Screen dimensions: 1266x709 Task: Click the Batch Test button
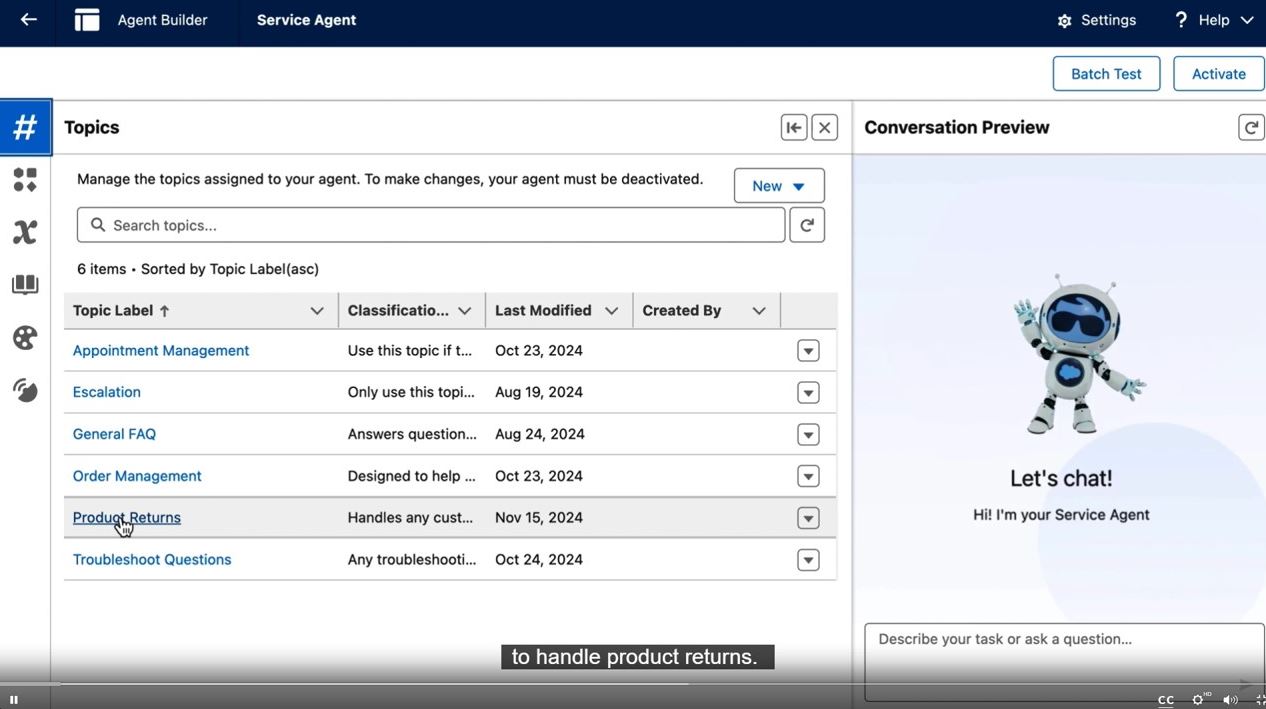(1106, 74)
